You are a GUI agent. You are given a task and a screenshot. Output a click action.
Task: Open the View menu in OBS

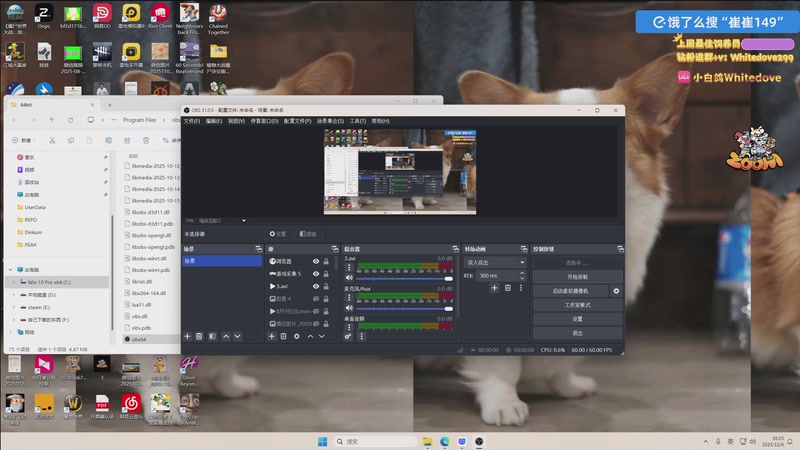(236, 121)
